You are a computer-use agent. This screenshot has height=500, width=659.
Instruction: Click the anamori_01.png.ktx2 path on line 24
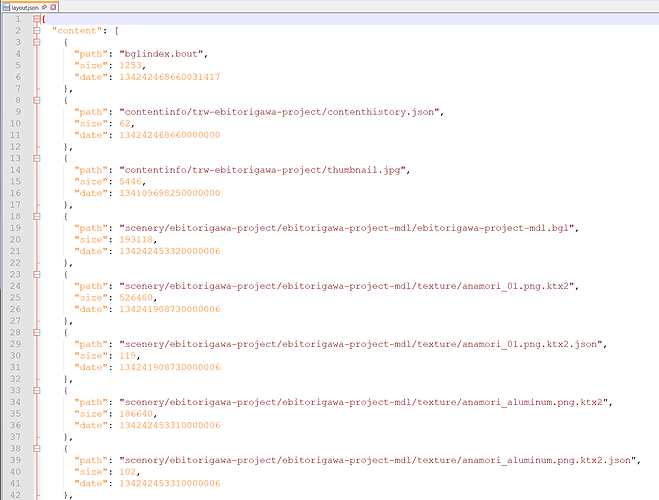coord(347,286)
